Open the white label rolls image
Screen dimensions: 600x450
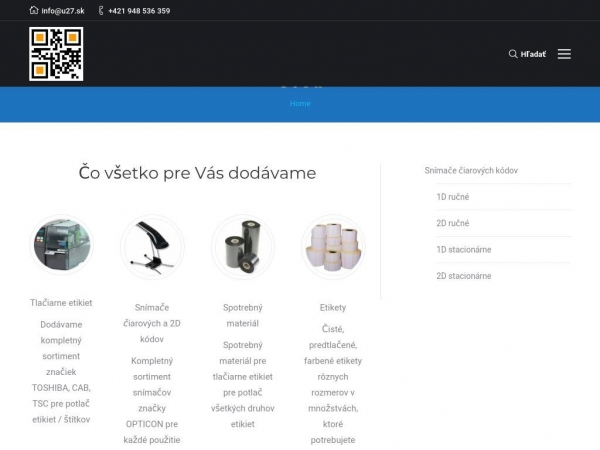pyautogui.click(x=333, y=246)
